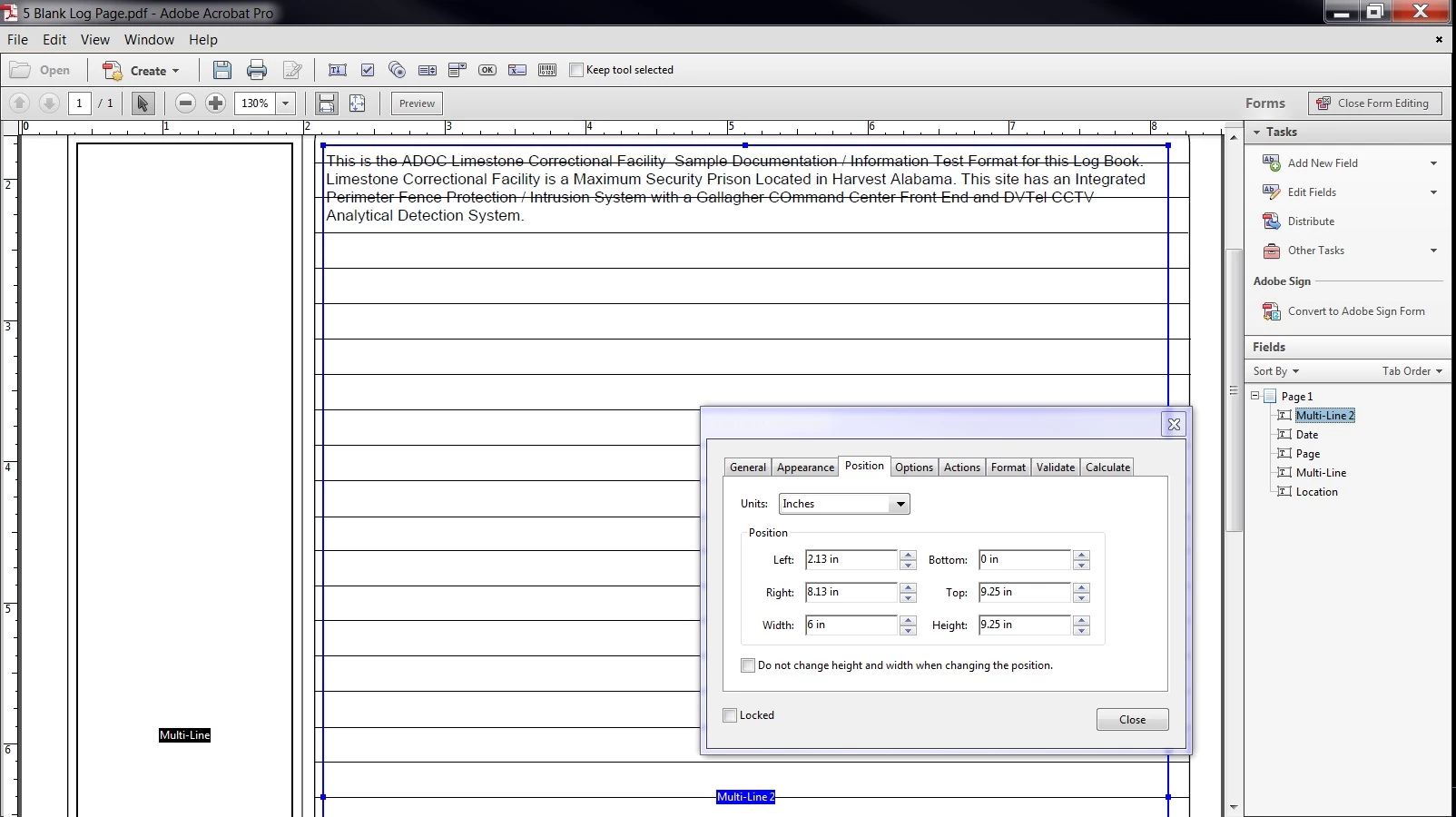Select the Multi-Line field in list
1456x817 pixels.
1321,473
